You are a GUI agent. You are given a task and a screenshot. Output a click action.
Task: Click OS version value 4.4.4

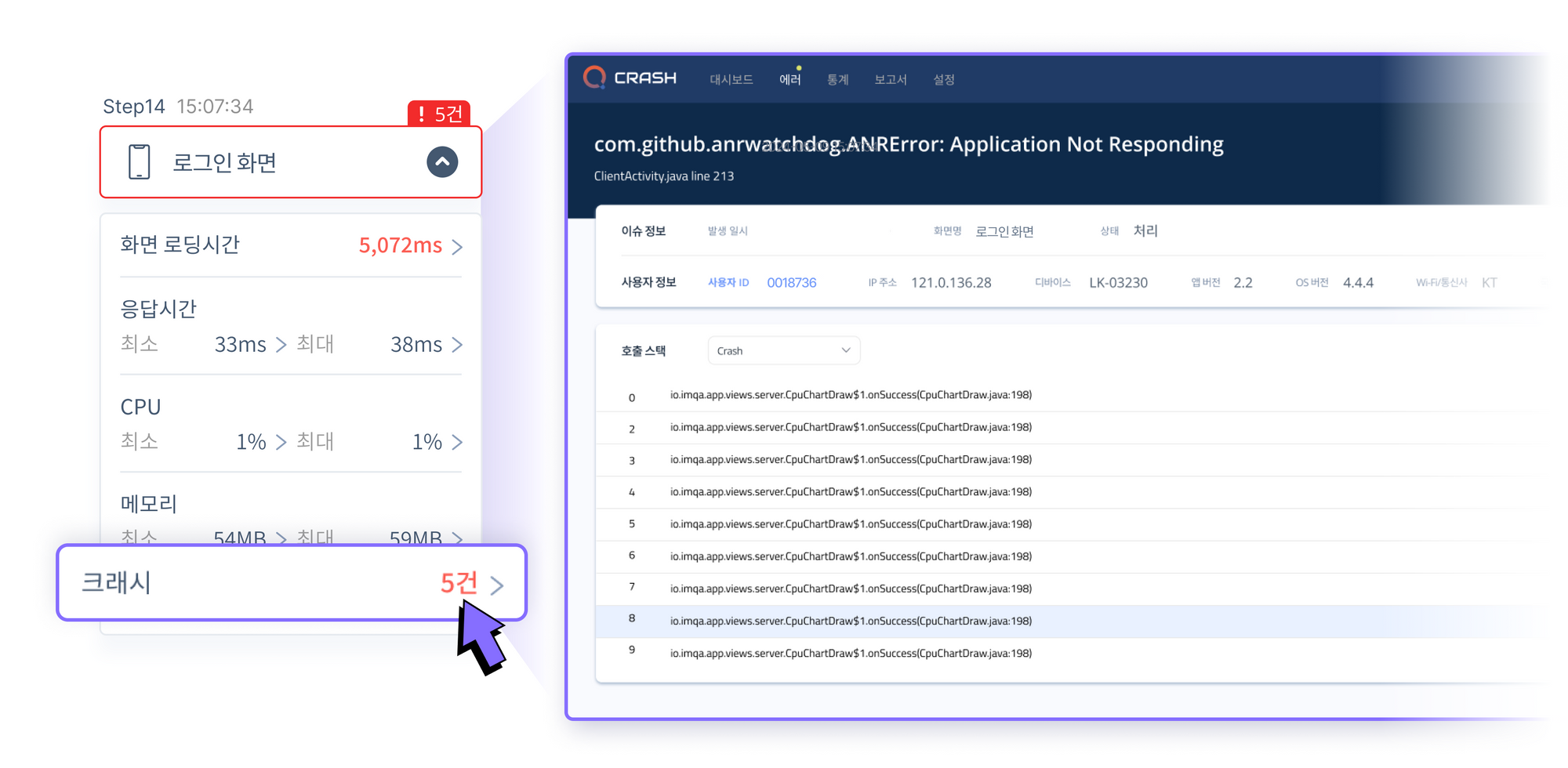pos(1358,283)
